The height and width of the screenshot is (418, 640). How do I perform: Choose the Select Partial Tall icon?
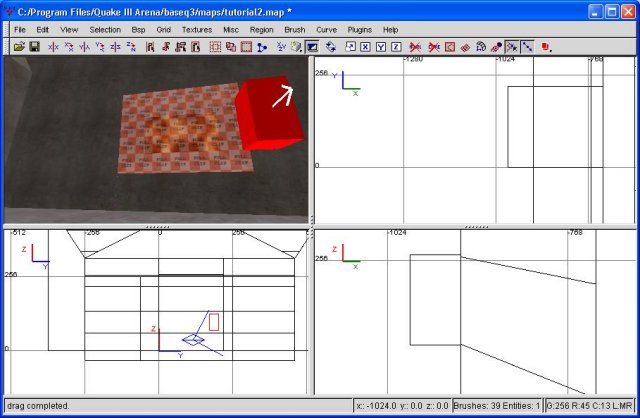(x=180, y=47)
